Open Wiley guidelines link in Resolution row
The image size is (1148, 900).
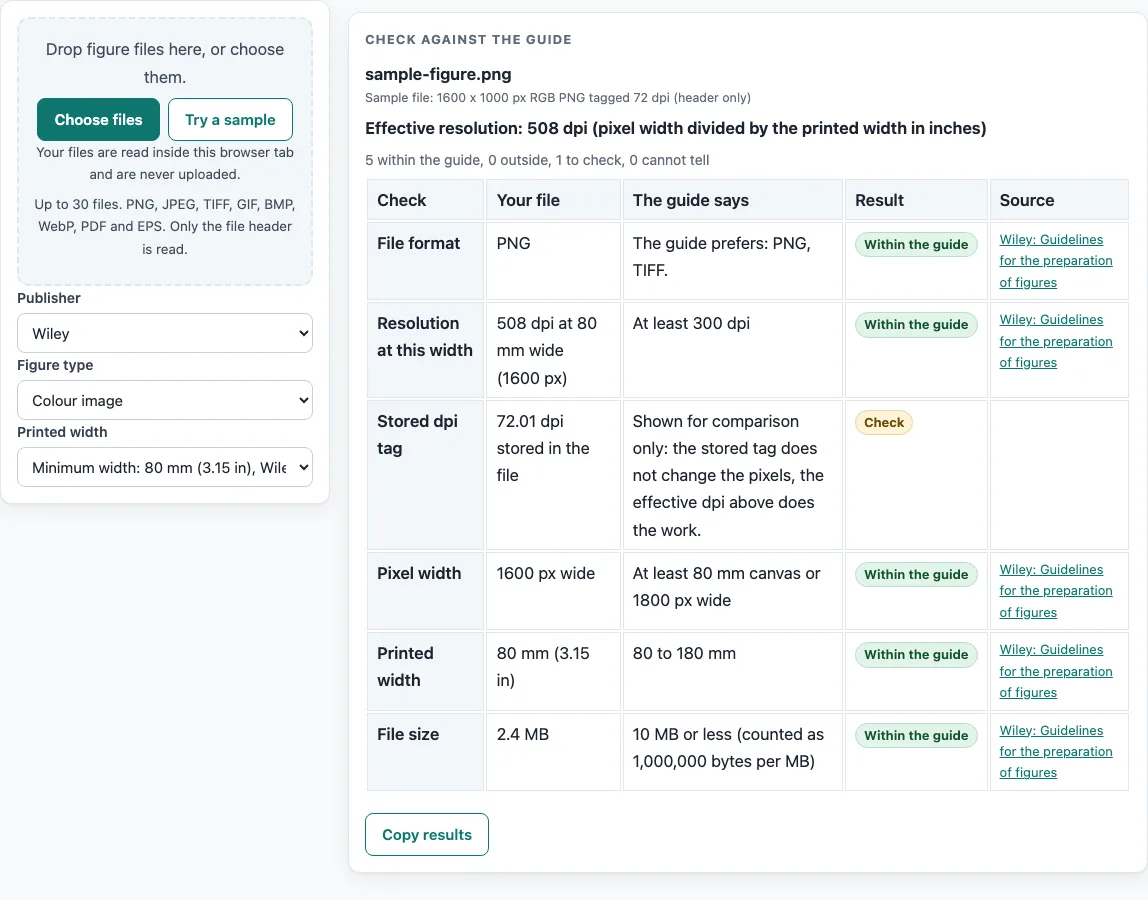[1056, 341]
